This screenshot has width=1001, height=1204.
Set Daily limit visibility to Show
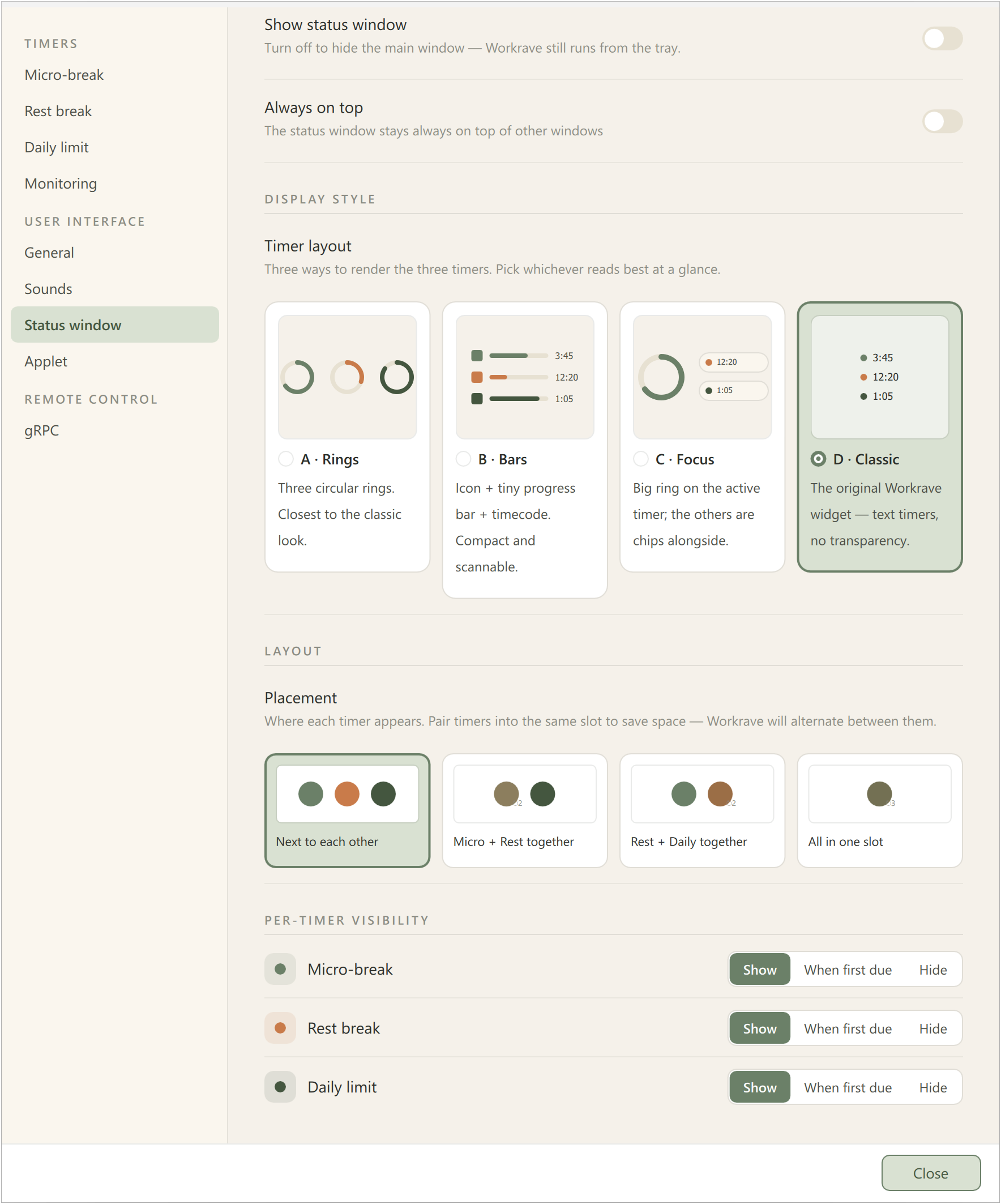click(x=760, y=1087)
